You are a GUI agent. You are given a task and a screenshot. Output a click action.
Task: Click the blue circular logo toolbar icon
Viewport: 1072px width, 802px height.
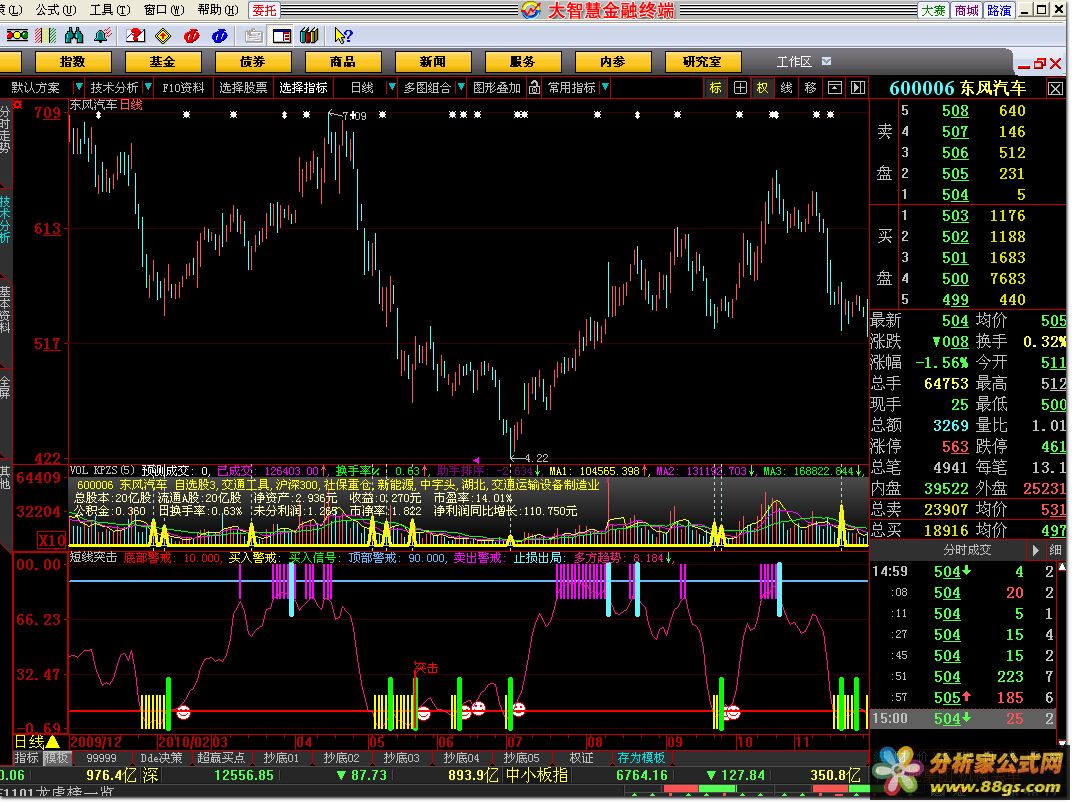(219, 35)
